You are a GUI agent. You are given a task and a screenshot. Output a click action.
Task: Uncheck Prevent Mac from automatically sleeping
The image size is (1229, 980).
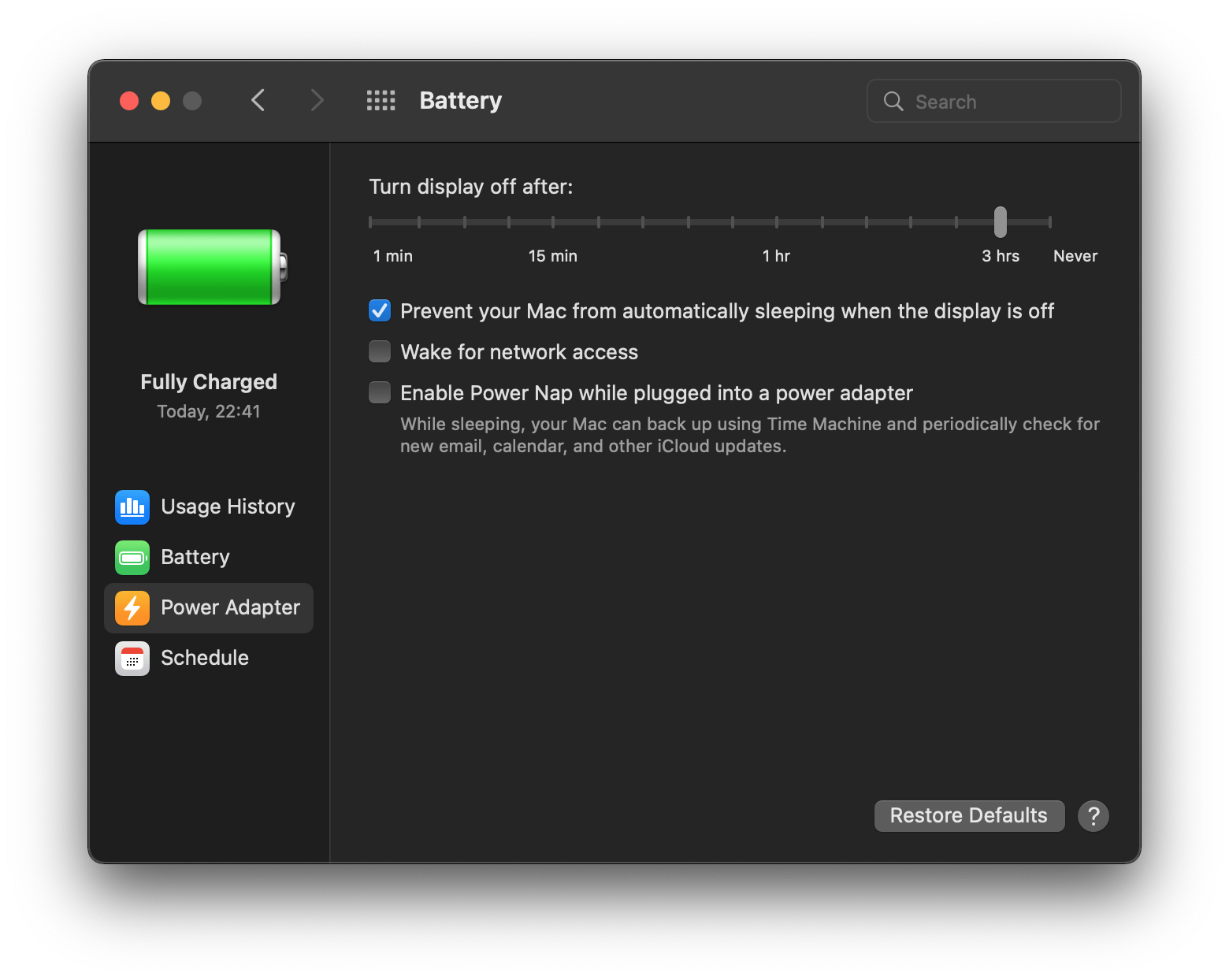click(x=380, y=310)
